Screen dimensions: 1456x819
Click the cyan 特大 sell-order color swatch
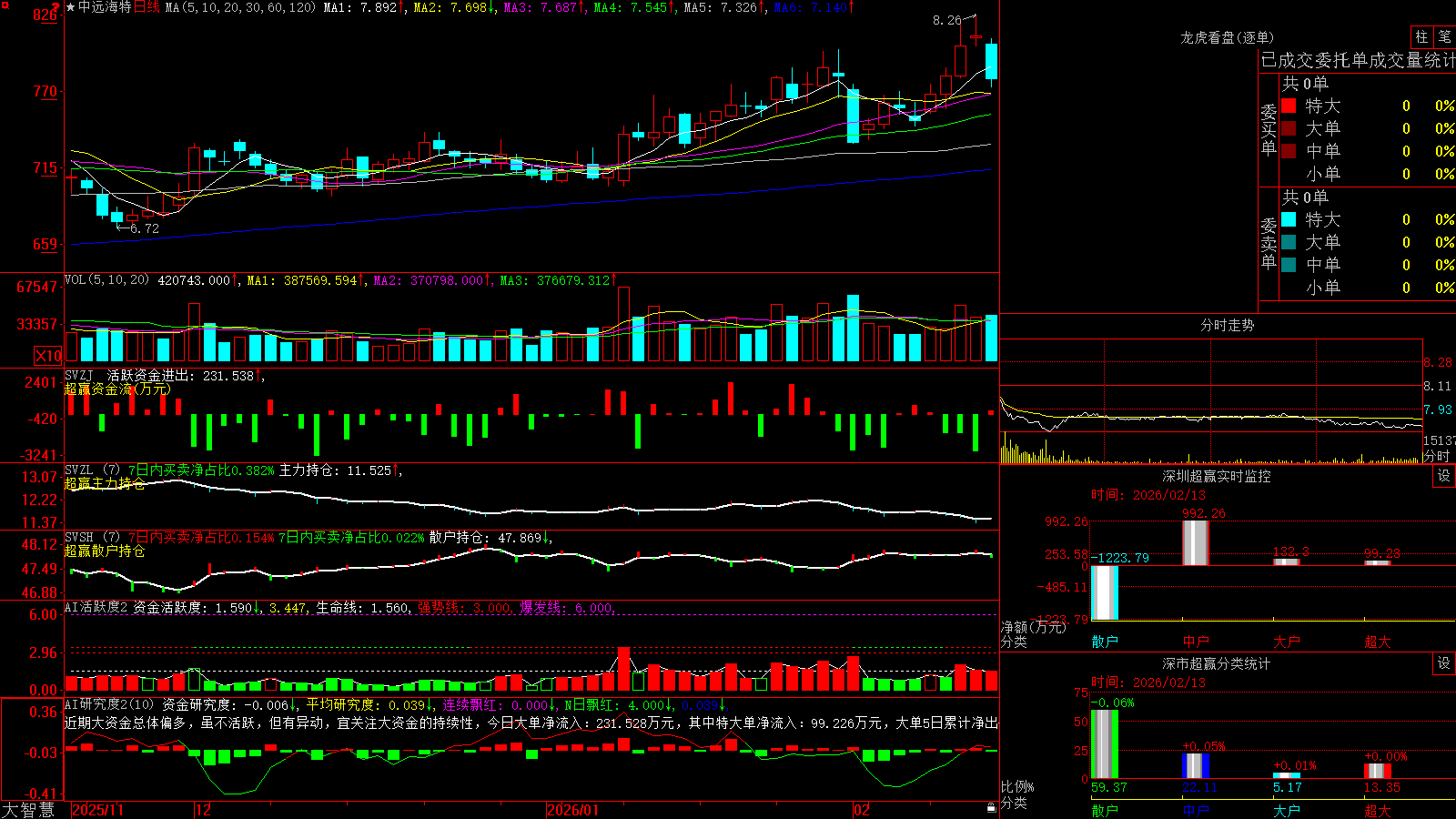coord(1289,219)
